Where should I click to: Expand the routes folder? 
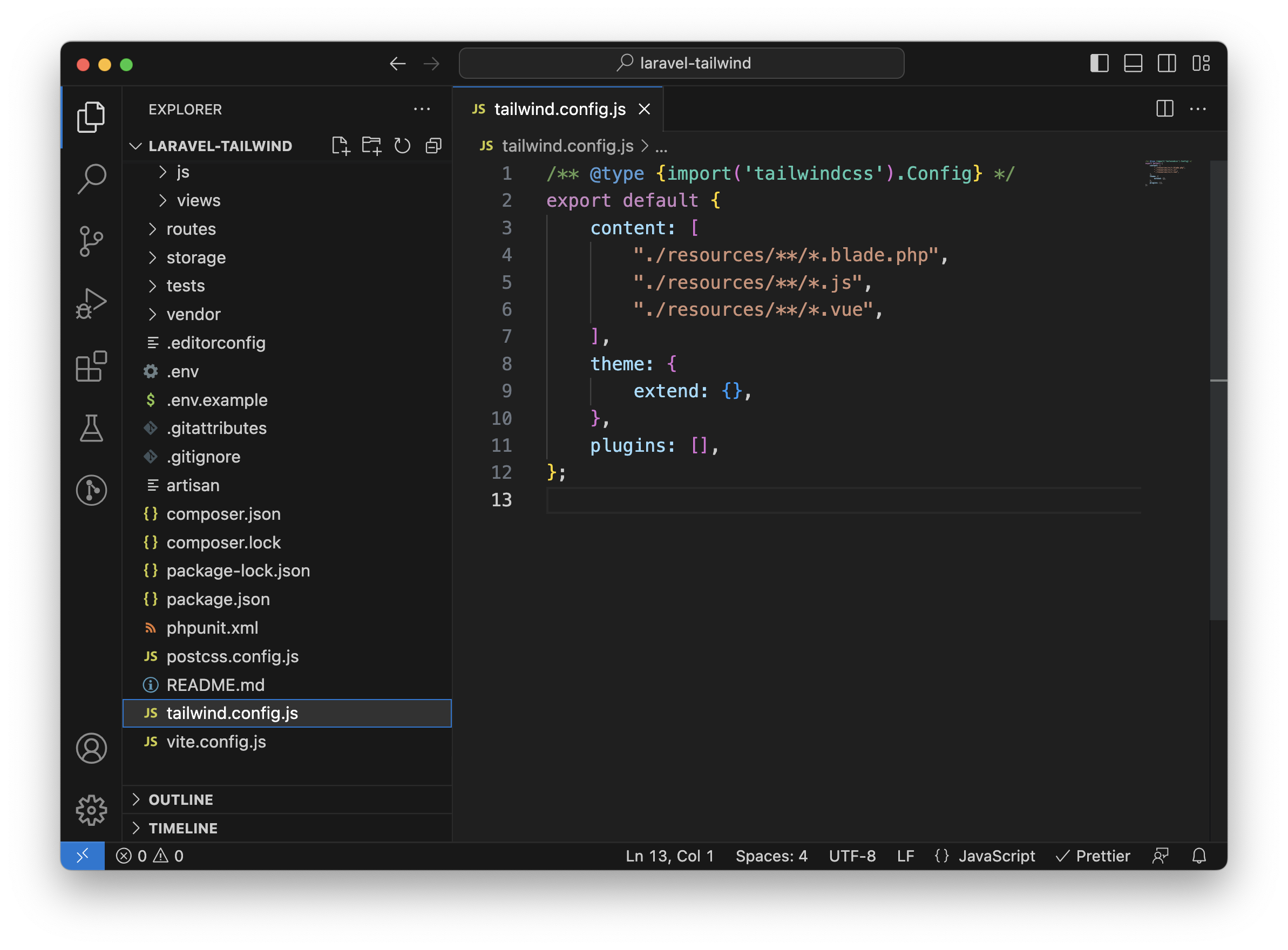[288, 229]
